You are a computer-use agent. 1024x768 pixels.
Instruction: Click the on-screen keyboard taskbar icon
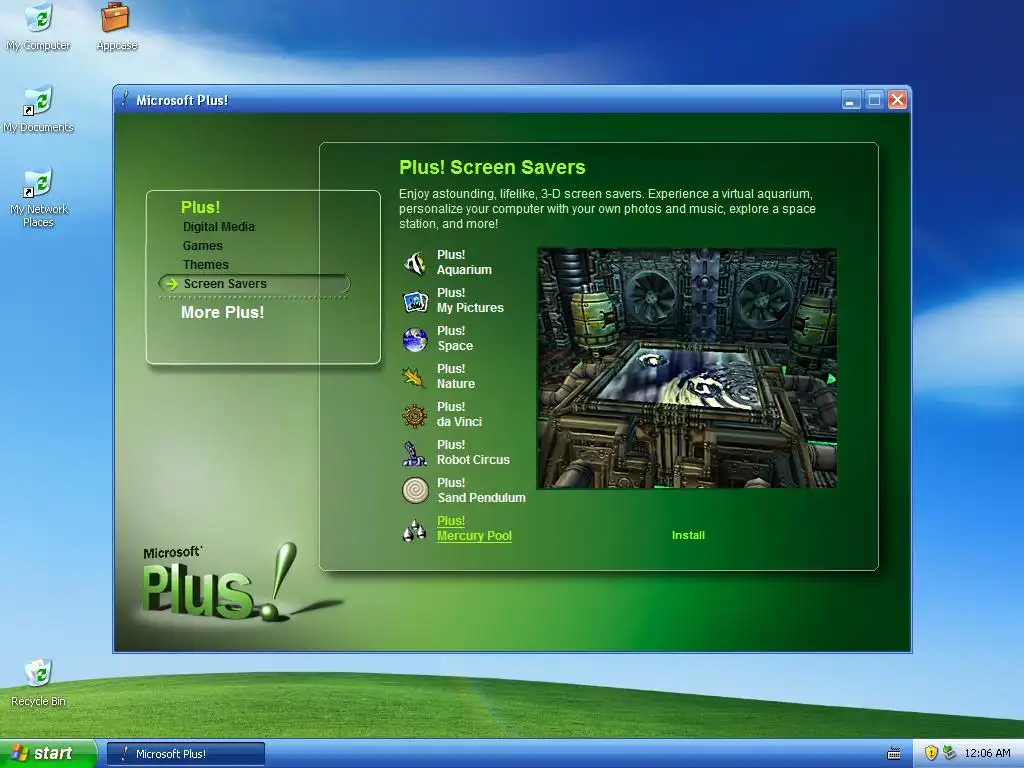pos(894,754)
